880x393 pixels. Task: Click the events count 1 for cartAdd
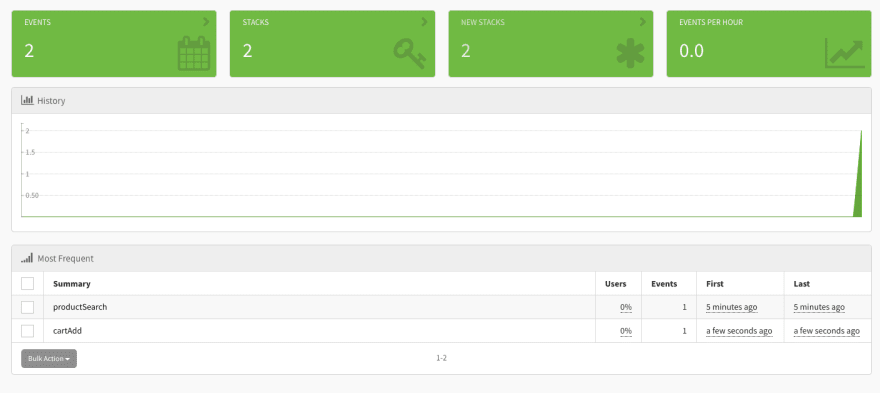[x=685, y=331]
